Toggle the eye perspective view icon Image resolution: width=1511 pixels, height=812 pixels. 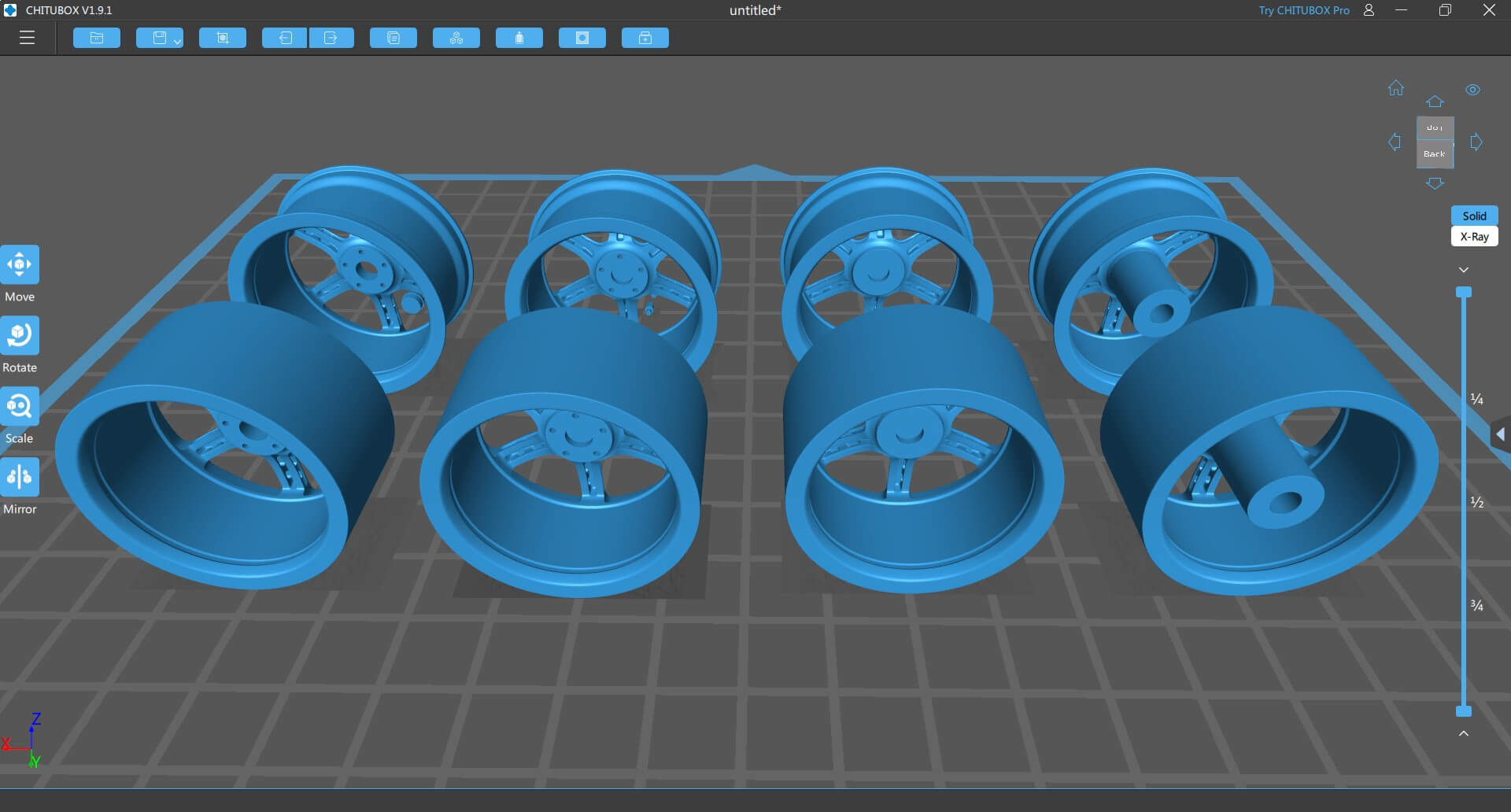pyautogui.click(x=1472, y=90)
